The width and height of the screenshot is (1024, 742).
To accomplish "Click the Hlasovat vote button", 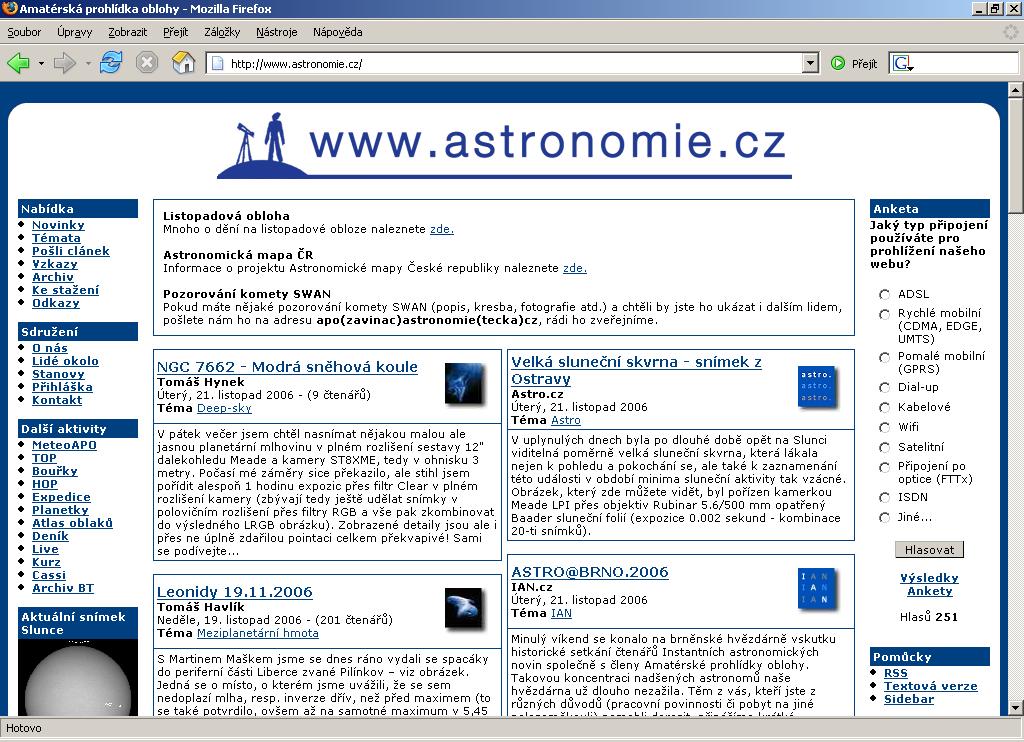I will pyautogui.click(x=929, y=550).
